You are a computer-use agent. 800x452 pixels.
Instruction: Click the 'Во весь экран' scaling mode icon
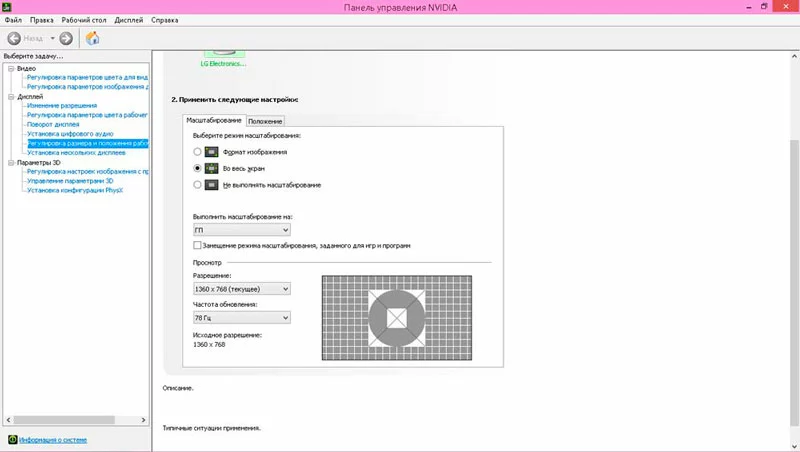click(x=211, y=168)
